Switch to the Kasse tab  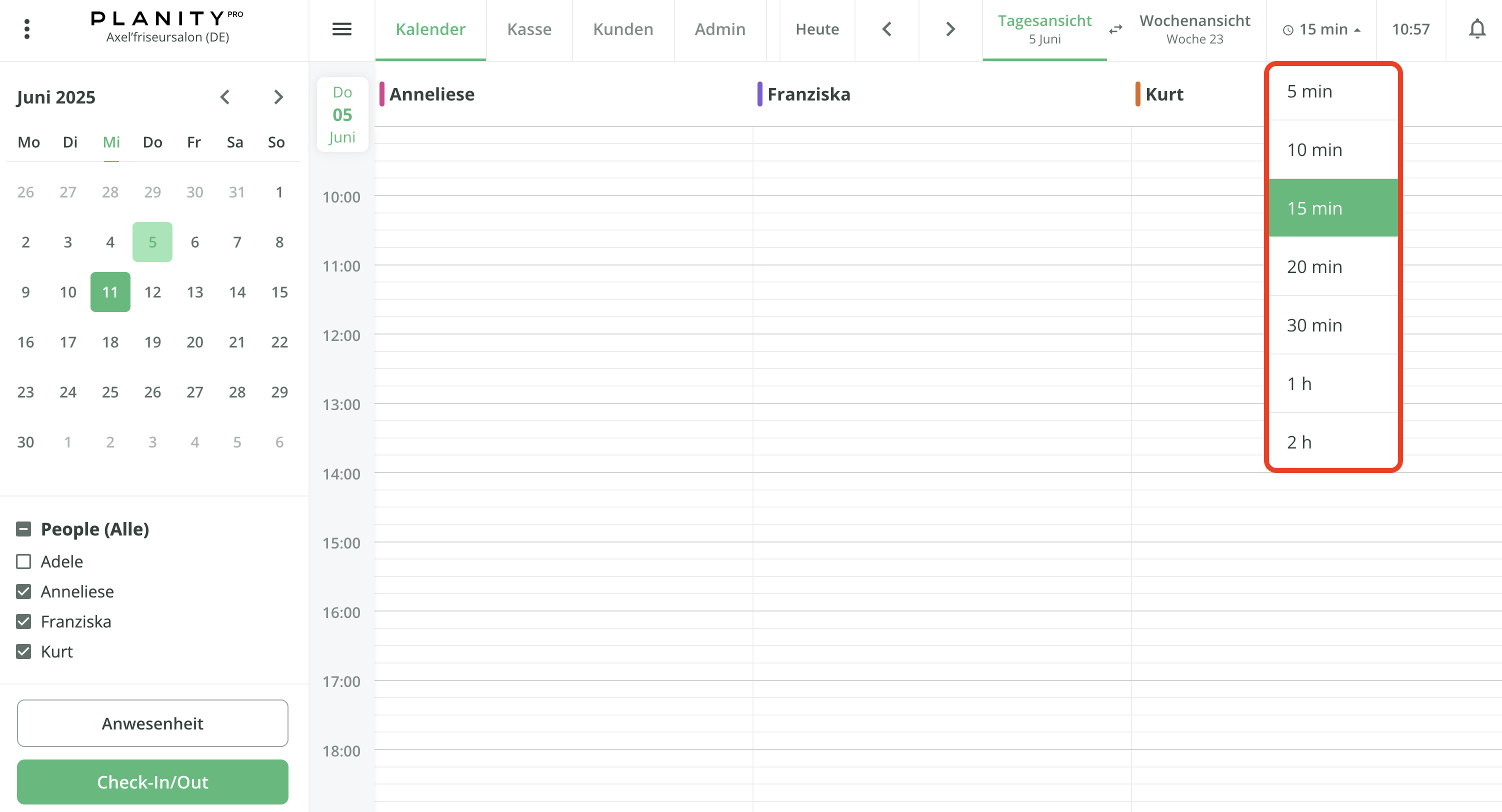pos(529,29)
